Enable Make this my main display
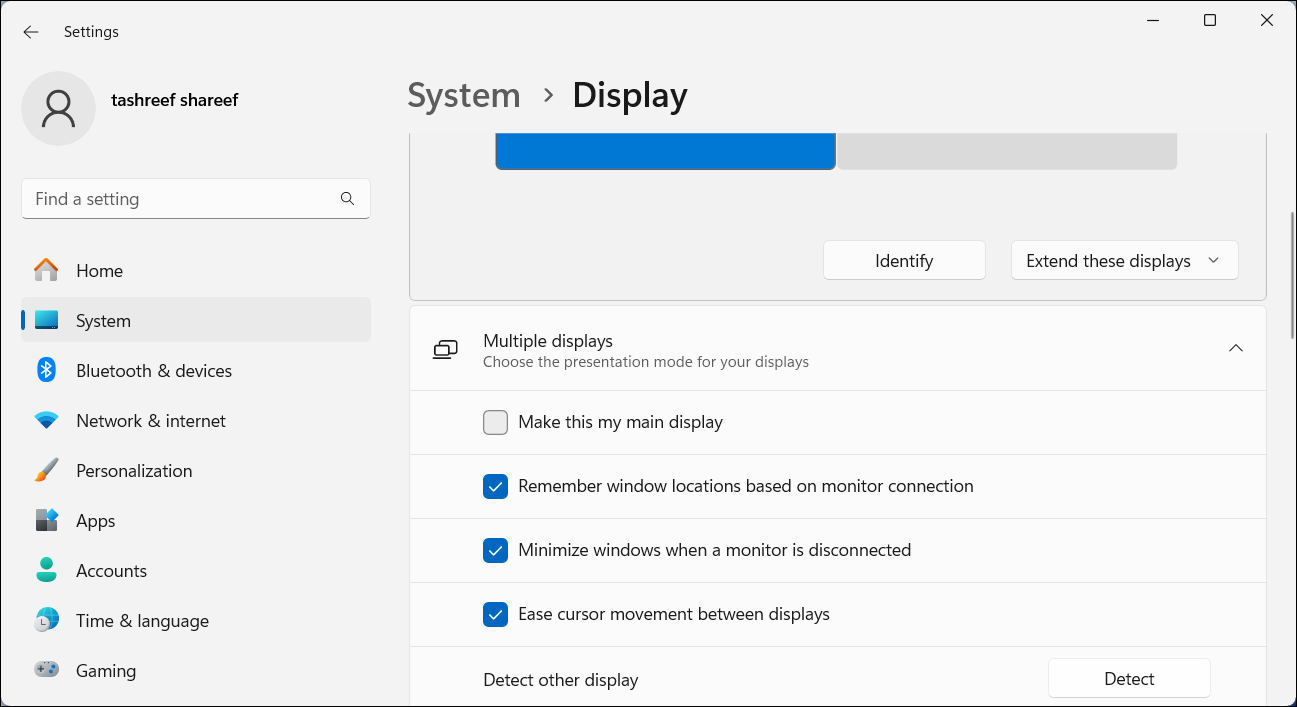The width and height of the screenshot is (1297, 707). (495, 422)
